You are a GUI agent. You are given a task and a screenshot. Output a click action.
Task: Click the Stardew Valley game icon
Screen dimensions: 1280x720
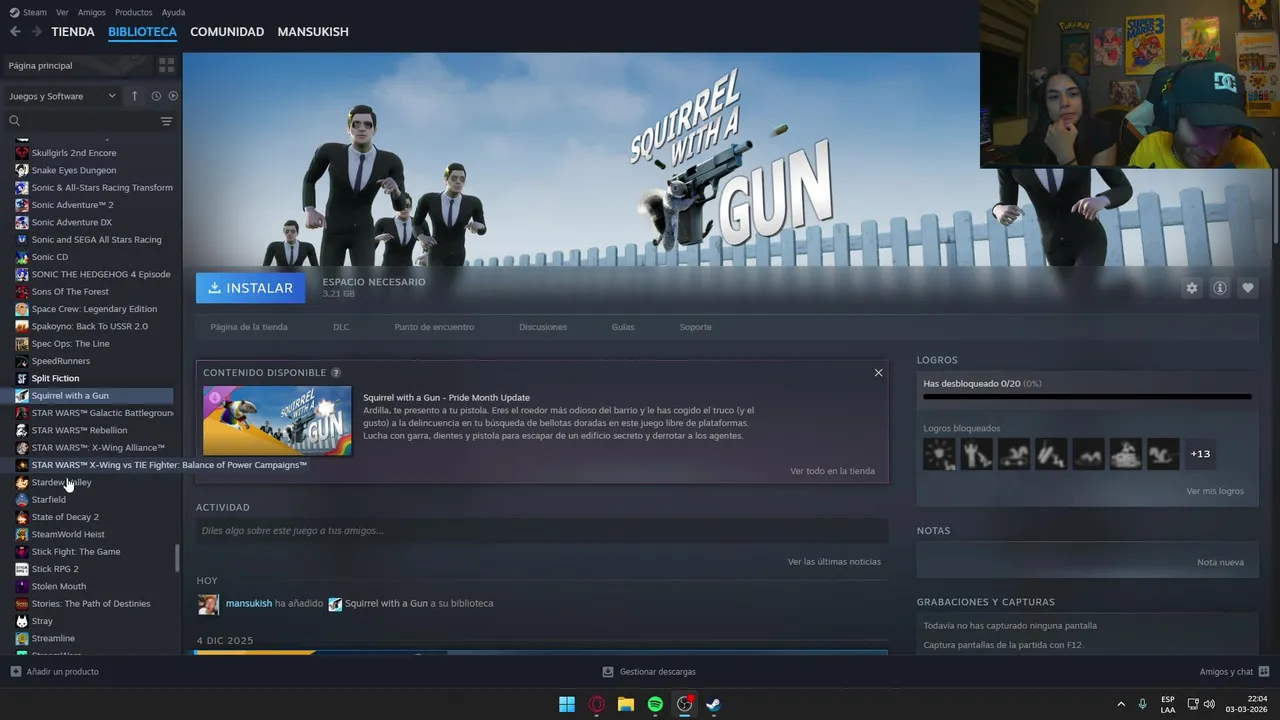coord(22,482)
